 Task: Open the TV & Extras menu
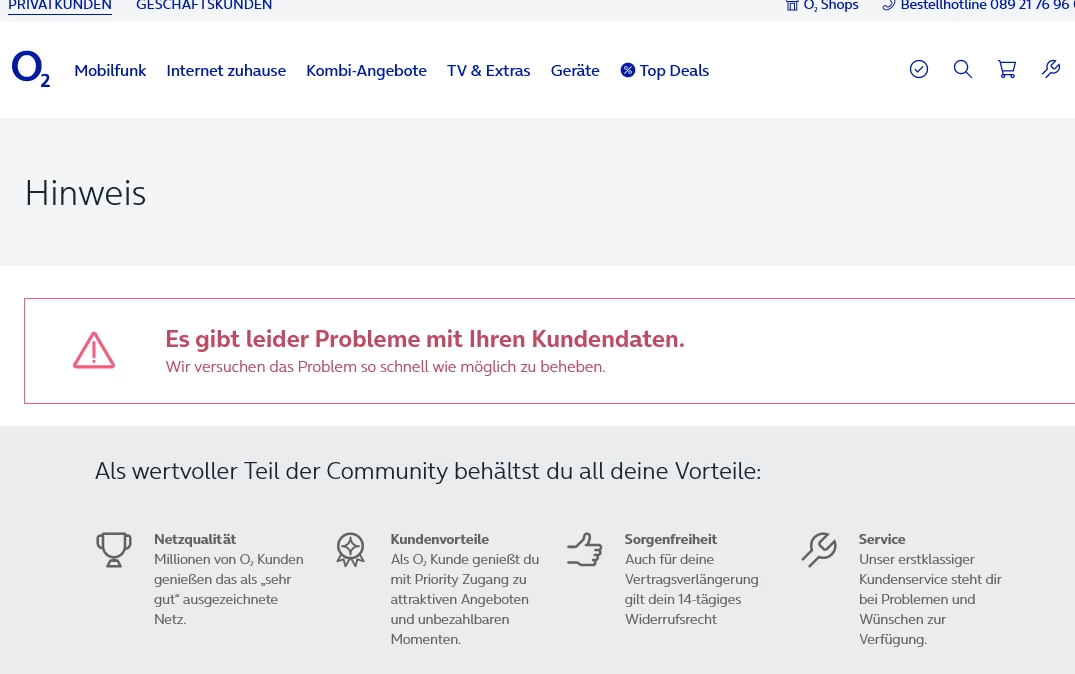(489, 71)
